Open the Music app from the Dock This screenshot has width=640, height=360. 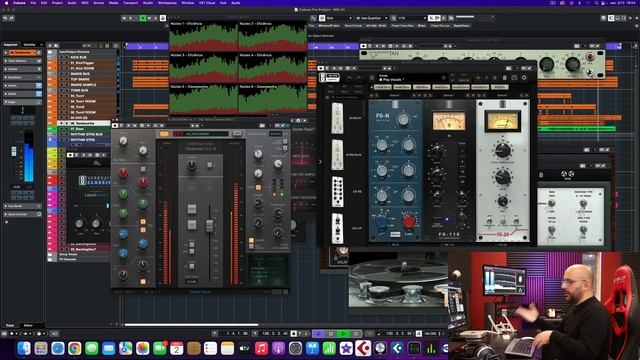click(261, 348)
